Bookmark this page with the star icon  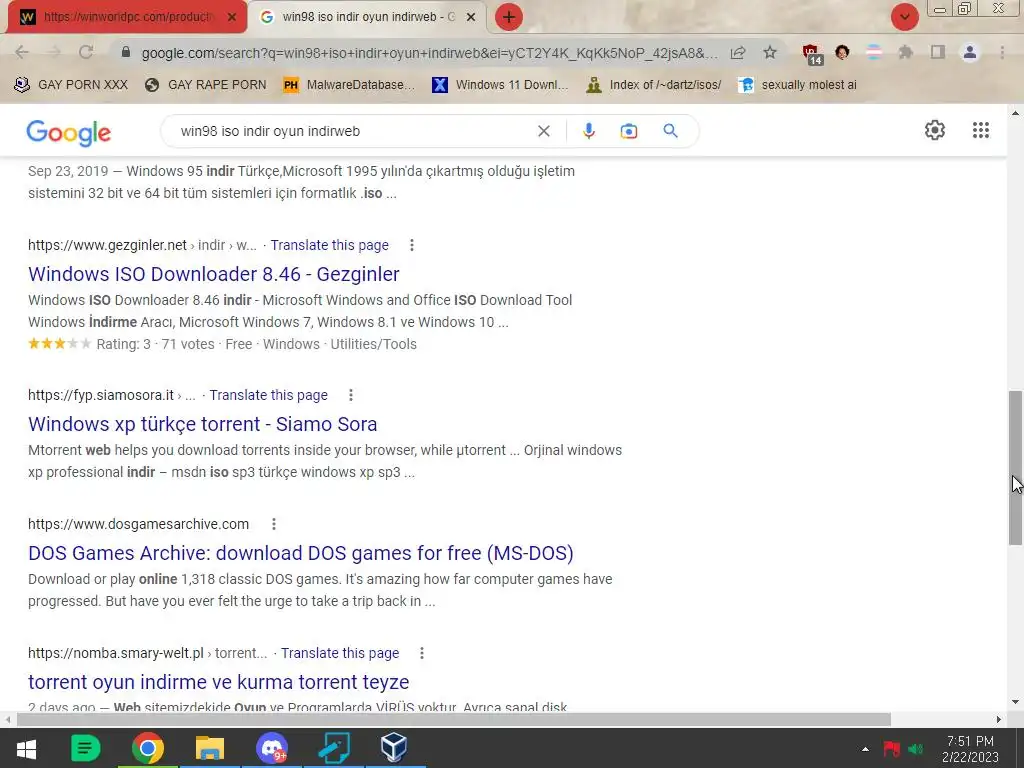click(770, 52)
